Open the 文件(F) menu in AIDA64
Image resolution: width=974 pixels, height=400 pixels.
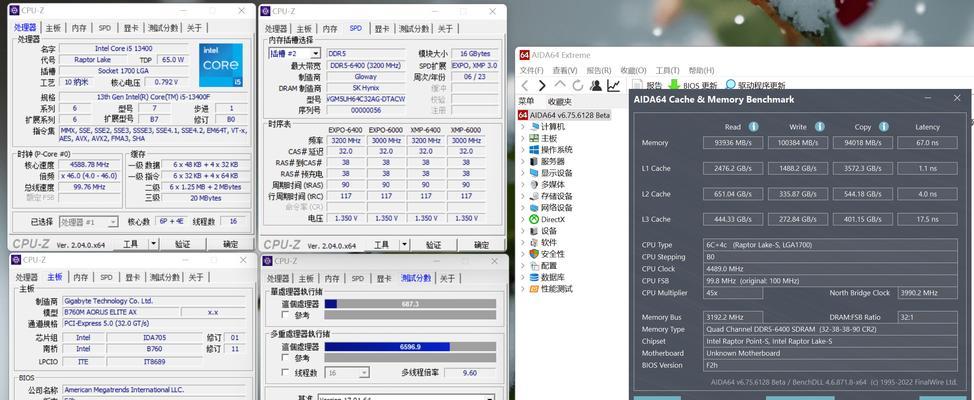click(532, 70)
